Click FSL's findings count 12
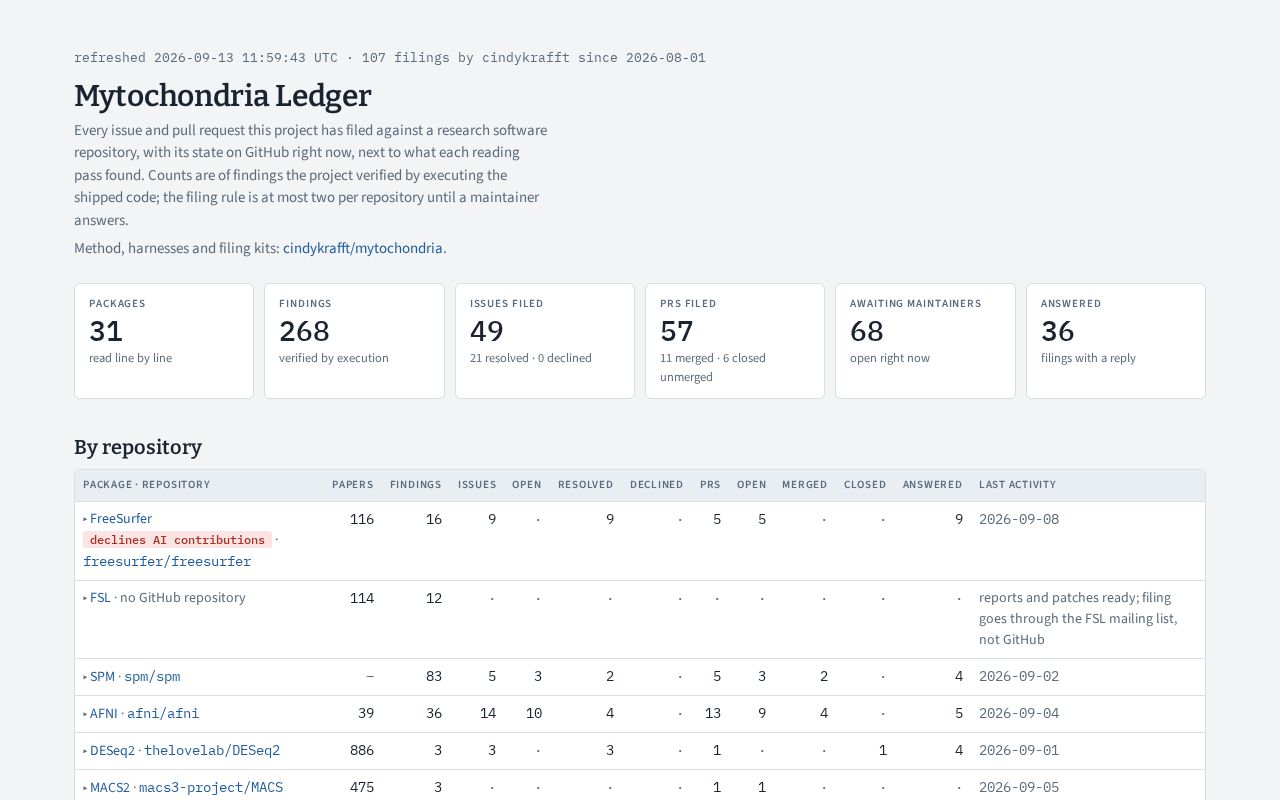Viewport: 1280px width, 800px height. (x=434, y=598)
